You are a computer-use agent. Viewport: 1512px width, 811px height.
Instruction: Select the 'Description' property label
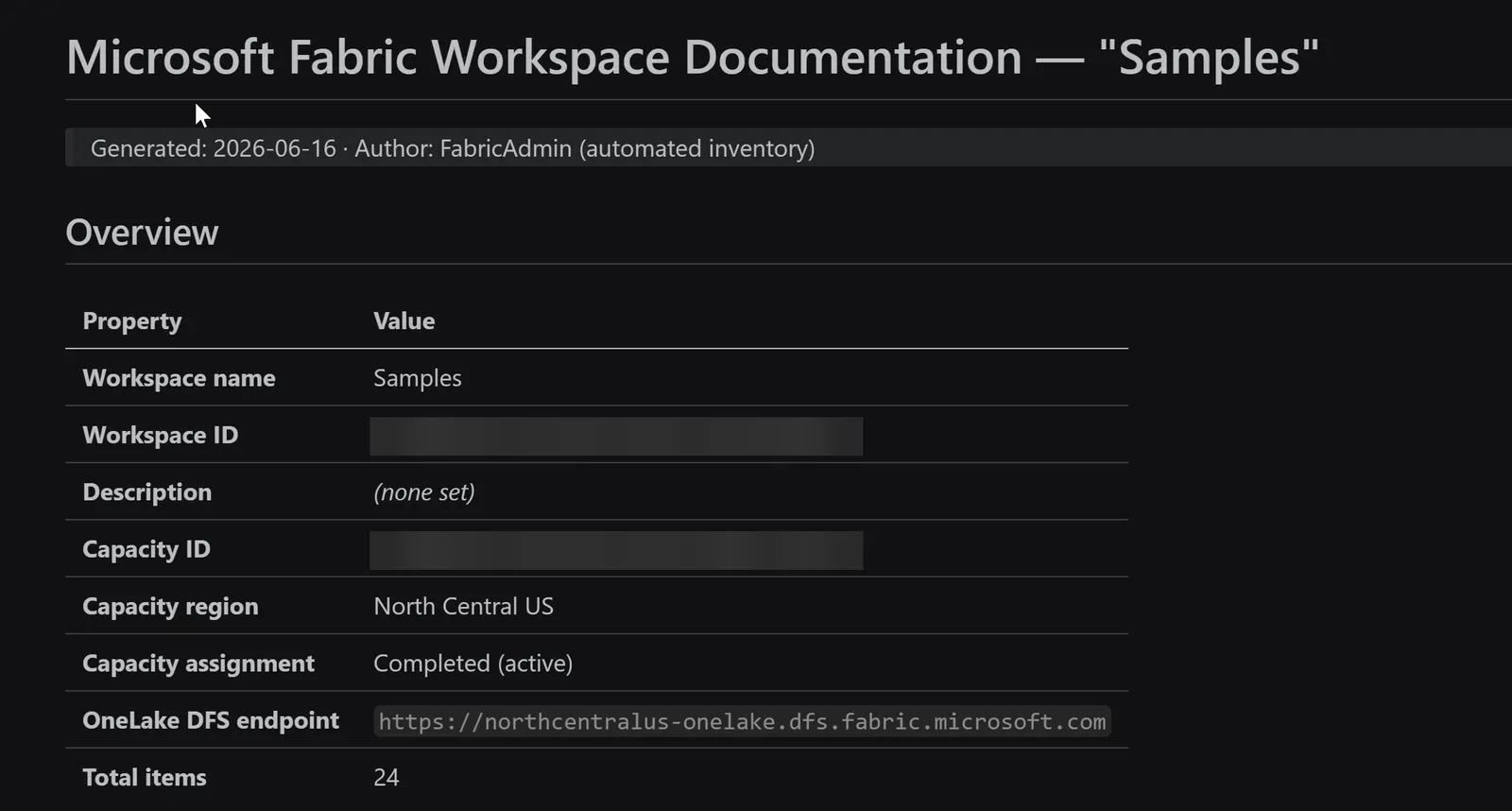pyautogui.click(x=147, y=492)
